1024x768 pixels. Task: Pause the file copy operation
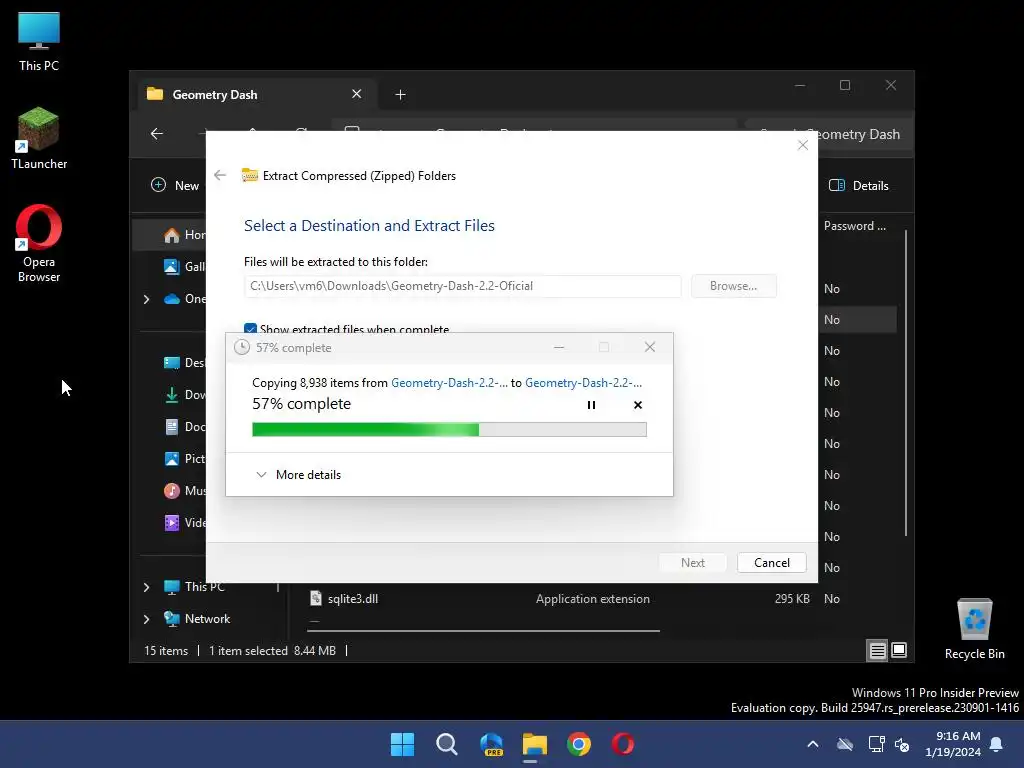[x=591, y=405]
